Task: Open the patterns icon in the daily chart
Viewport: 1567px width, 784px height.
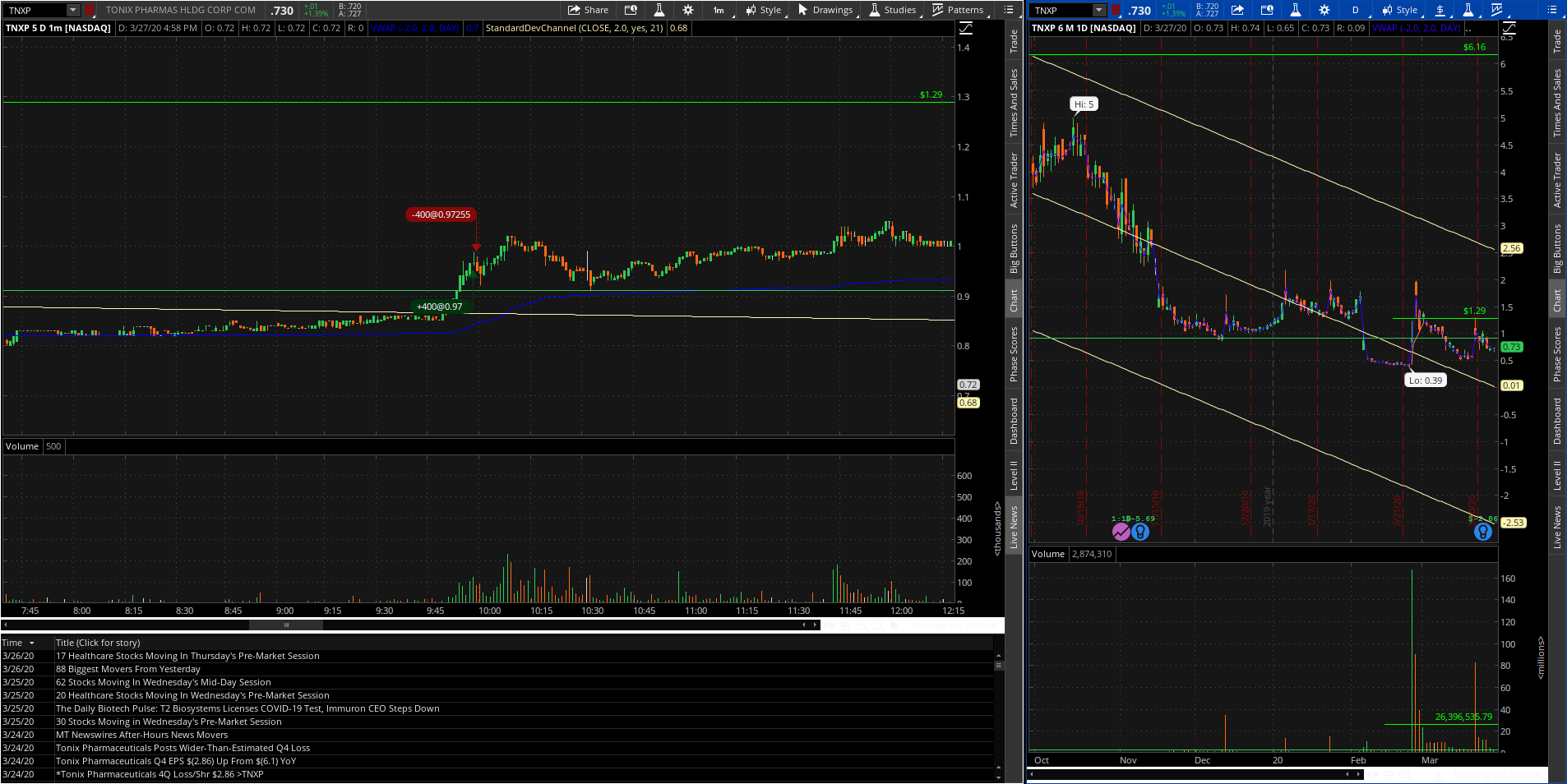Action: tap(1496, 10)
